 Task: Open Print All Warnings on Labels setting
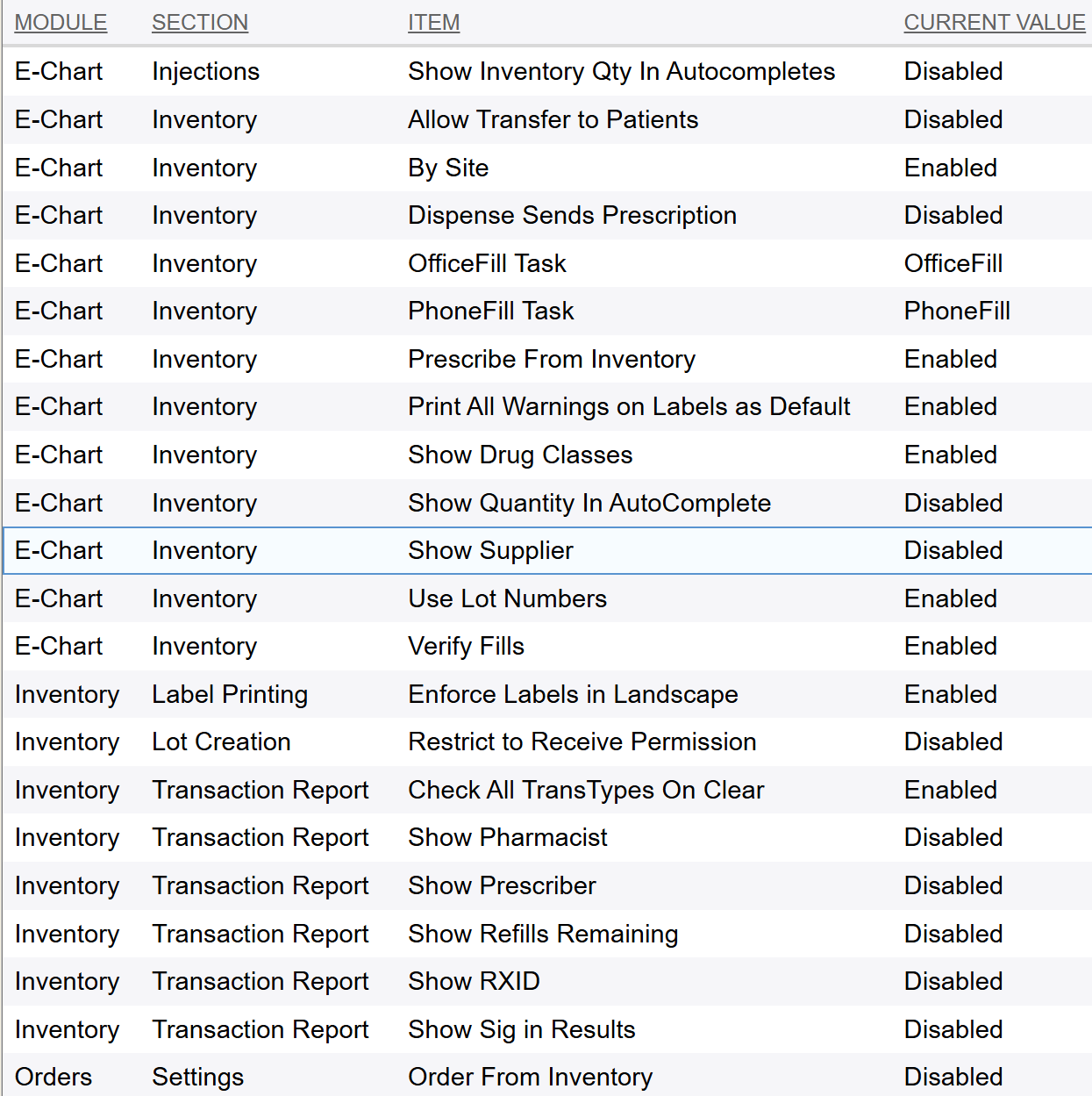[x=629, y=407]
